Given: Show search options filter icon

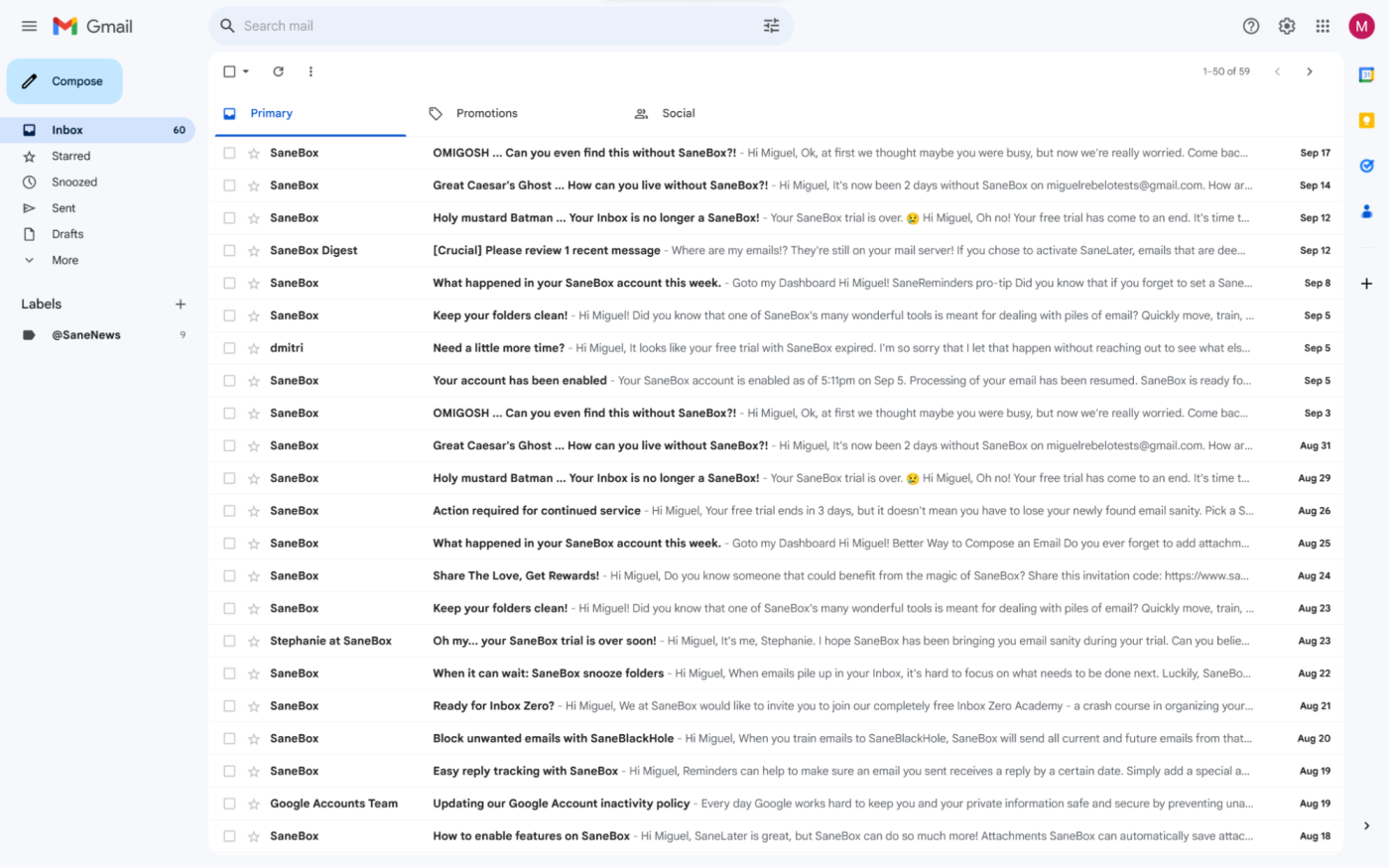Looking at the screenshot, I should pyautogui.click(x=771, y=26).
